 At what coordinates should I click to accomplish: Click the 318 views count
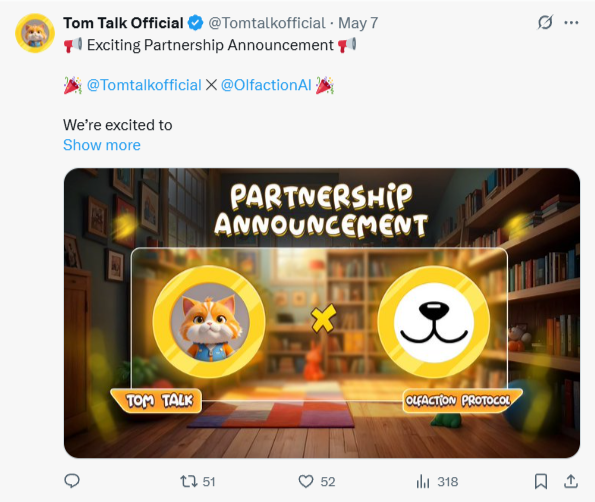point(448,482)
